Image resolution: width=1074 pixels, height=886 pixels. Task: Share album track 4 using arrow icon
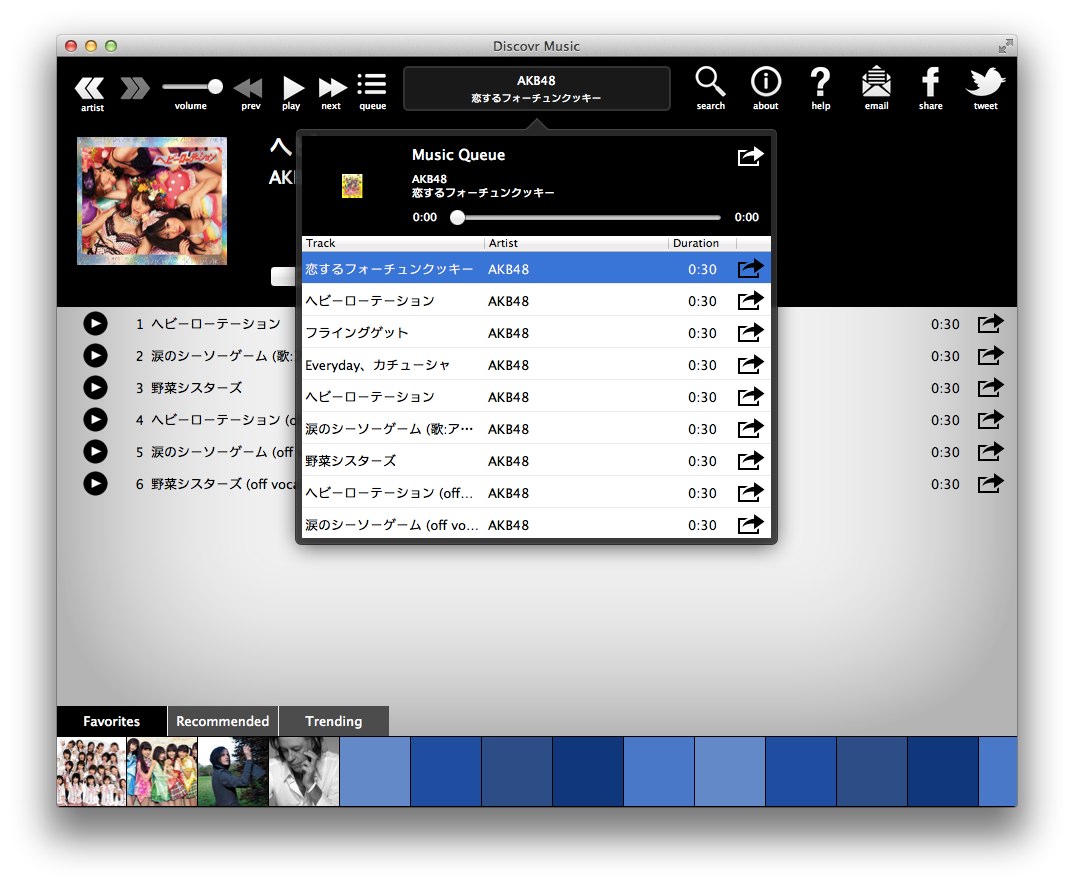coord(990,420)
